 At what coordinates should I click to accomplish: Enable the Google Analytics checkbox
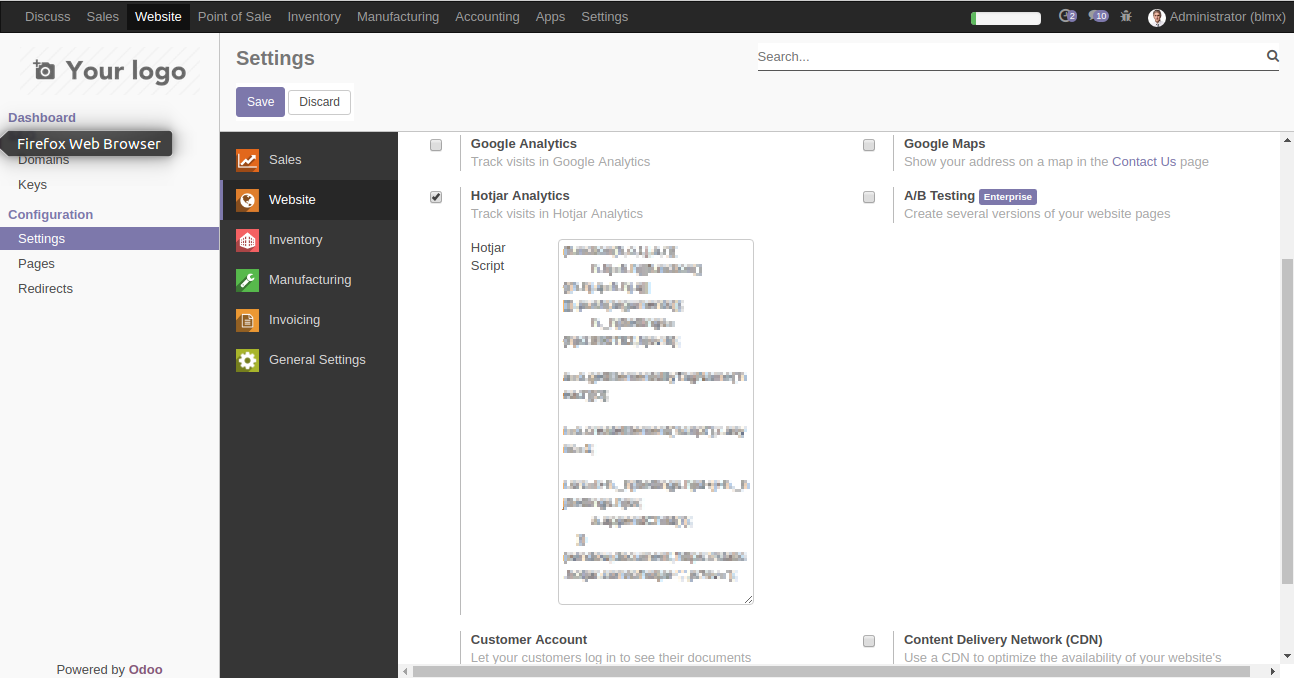pos(436,145)
